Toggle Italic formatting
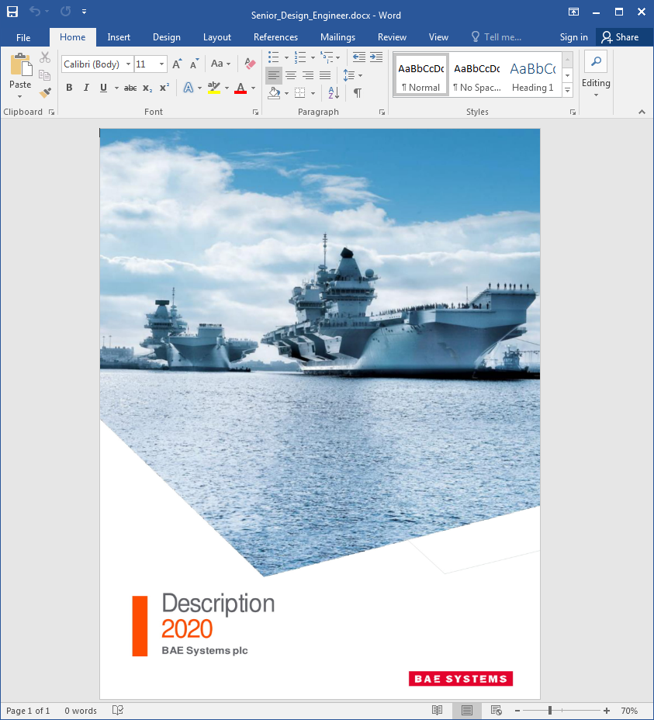The height and width of the screenshot is (720, 654). click(86, 88)
